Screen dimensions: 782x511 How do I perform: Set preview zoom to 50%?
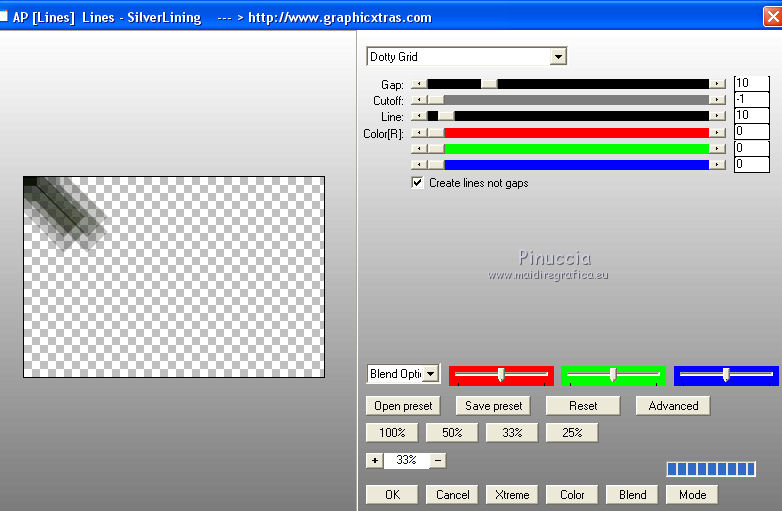(x=452, y=433)
